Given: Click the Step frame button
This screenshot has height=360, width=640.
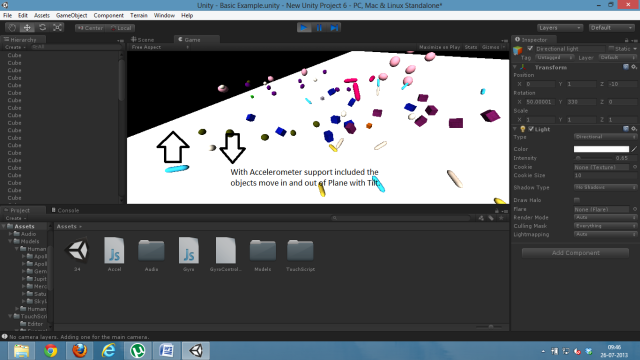Looking at the screenshot, I should point(334,28).
